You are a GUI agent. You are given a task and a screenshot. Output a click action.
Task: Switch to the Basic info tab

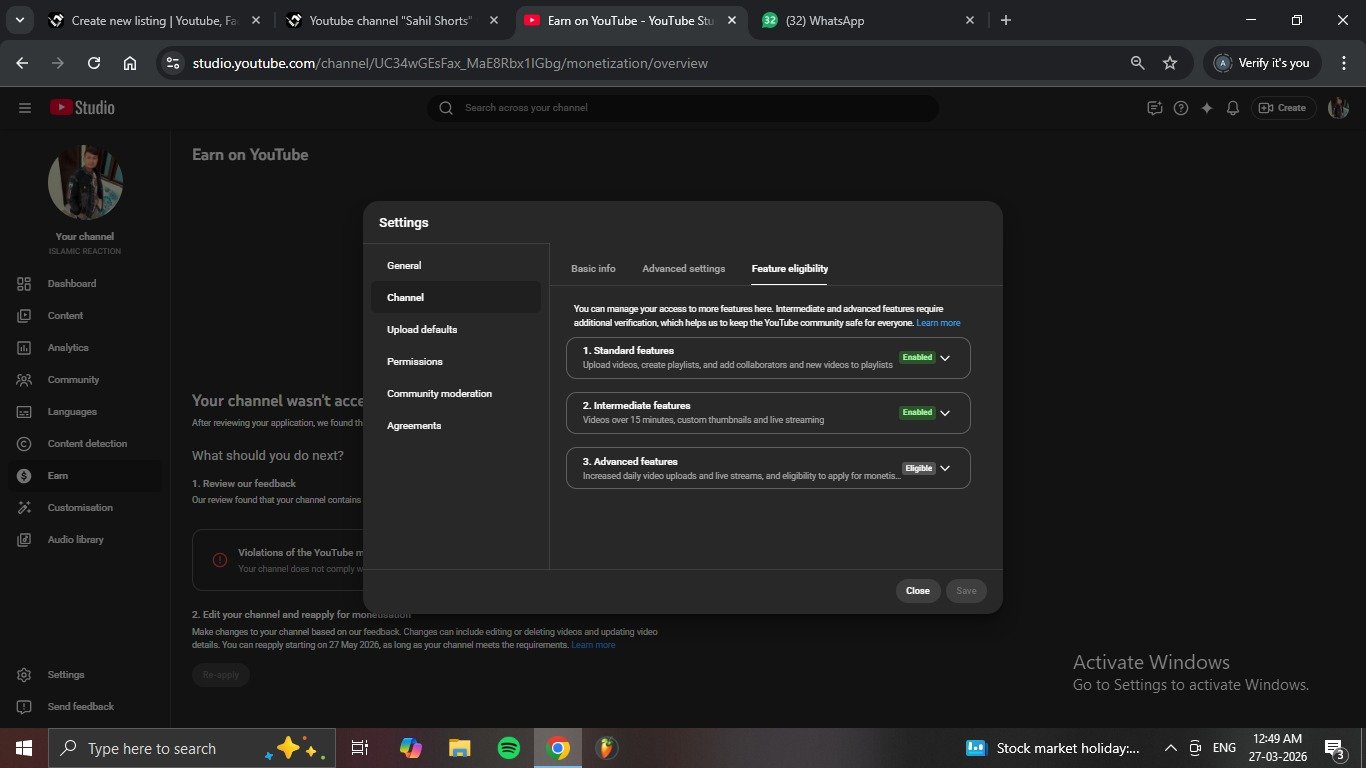(593, 269)
